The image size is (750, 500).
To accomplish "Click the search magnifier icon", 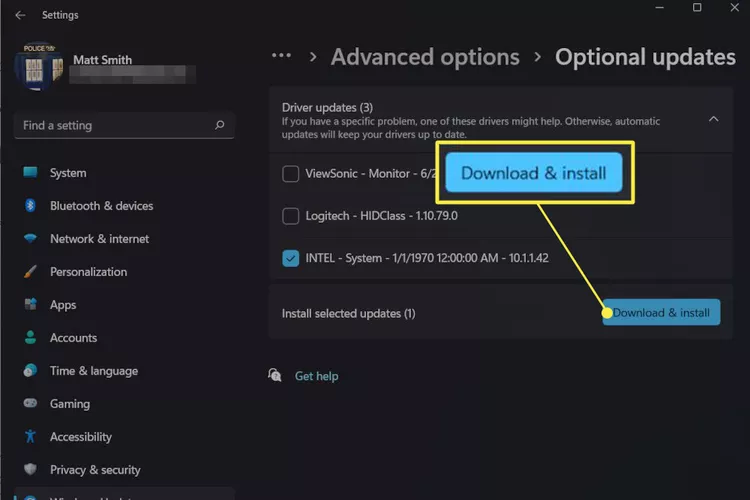I will click(x=220, y=125).
